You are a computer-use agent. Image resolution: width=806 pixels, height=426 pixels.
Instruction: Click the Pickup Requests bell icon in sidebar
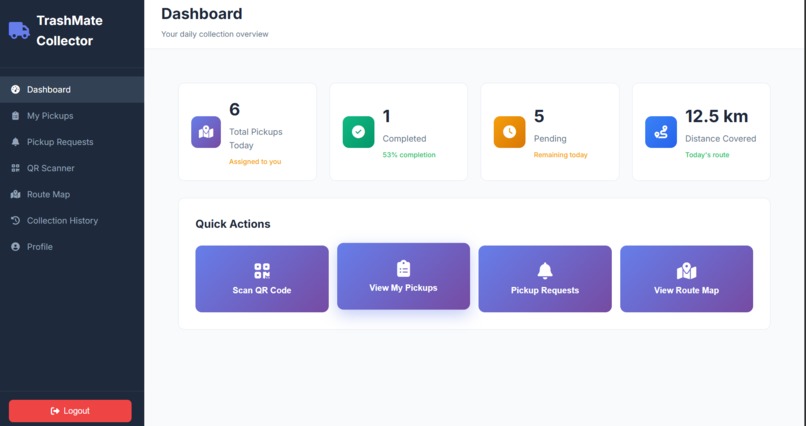coord(15,142)
